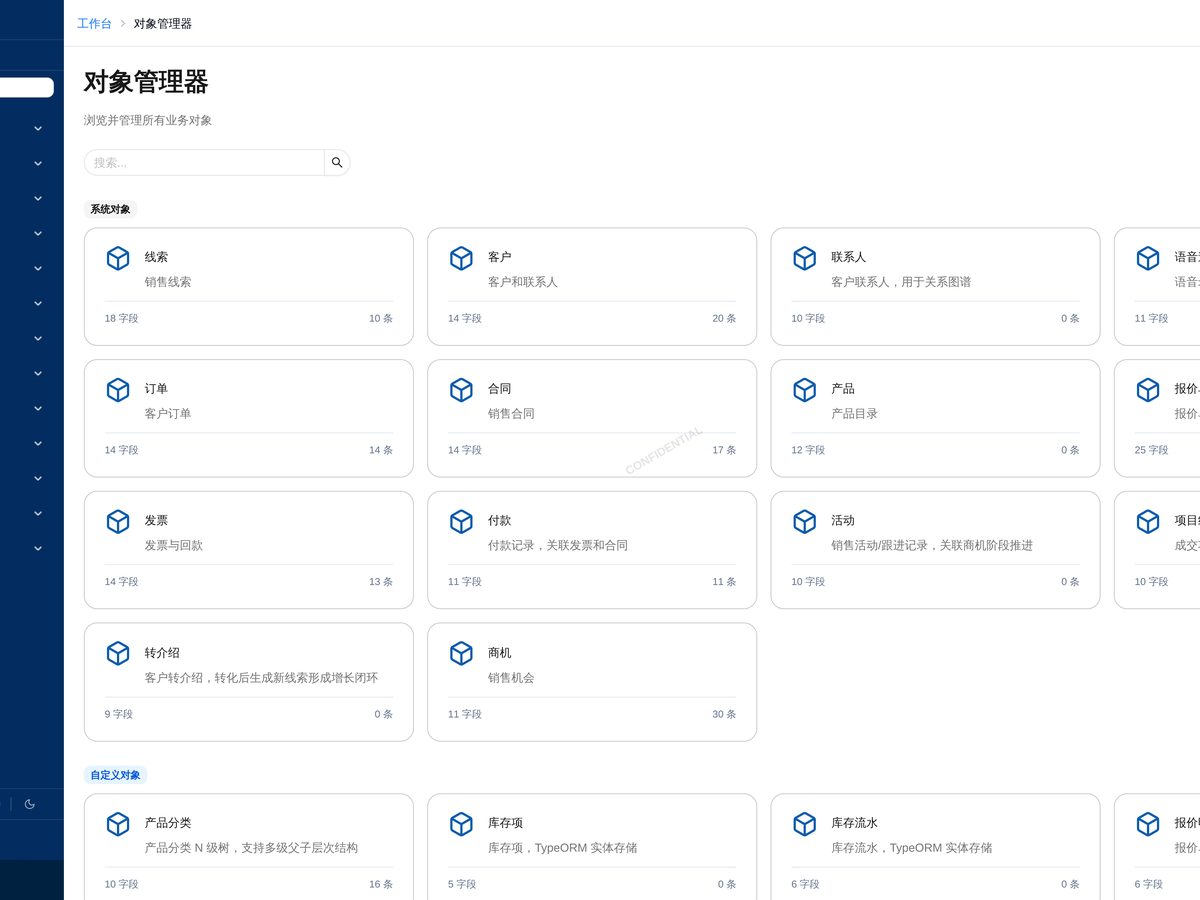Open the 活动 object title
1200x900 pixels.
(x=843, y=521)
